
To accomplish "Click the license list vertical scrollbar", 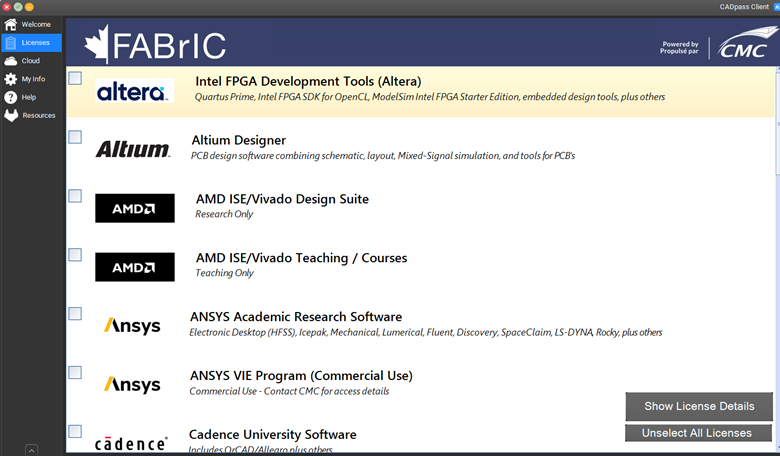I will pos(777,124).
